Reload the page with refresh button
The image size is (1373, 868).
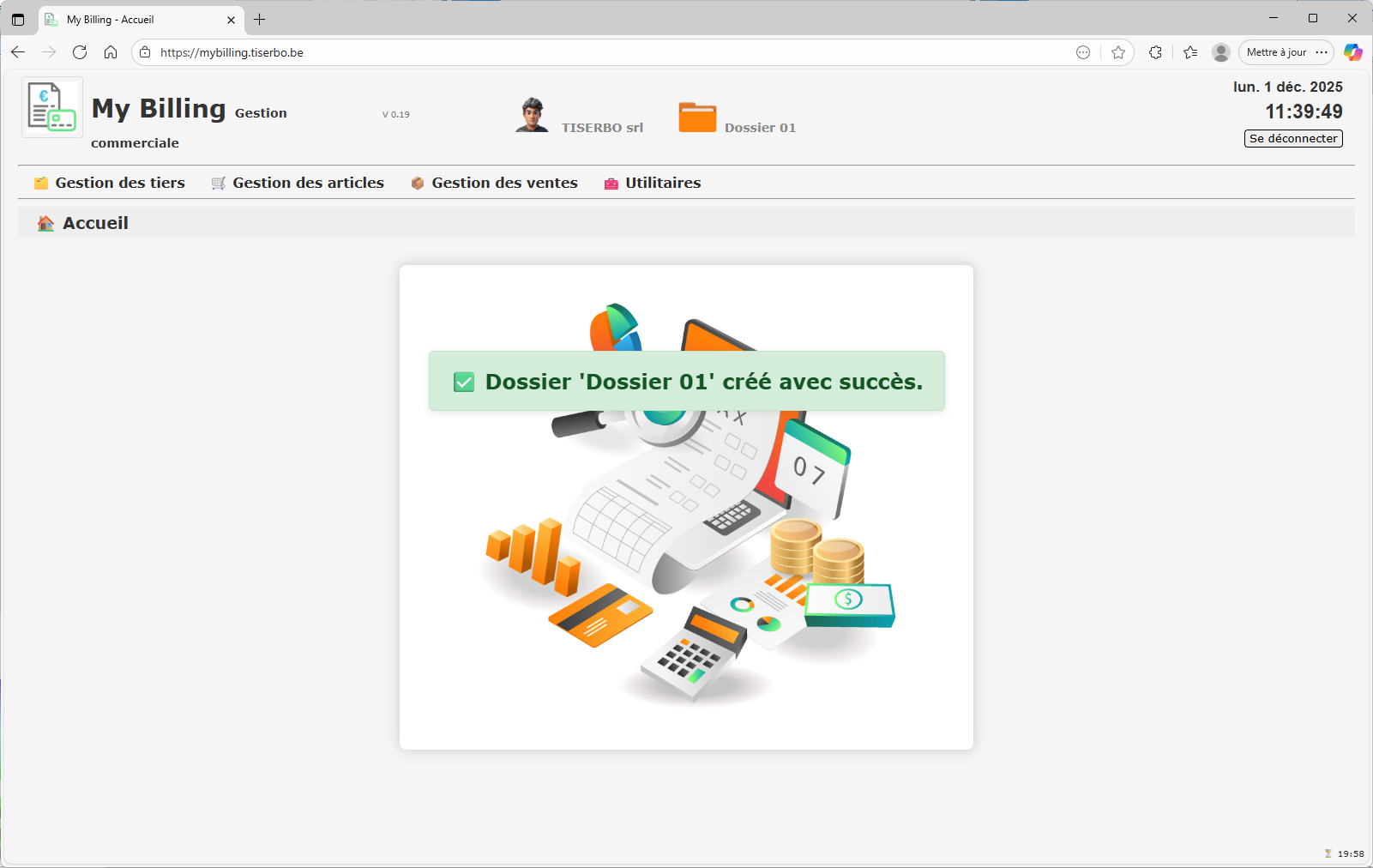click(x=80, y=52)
